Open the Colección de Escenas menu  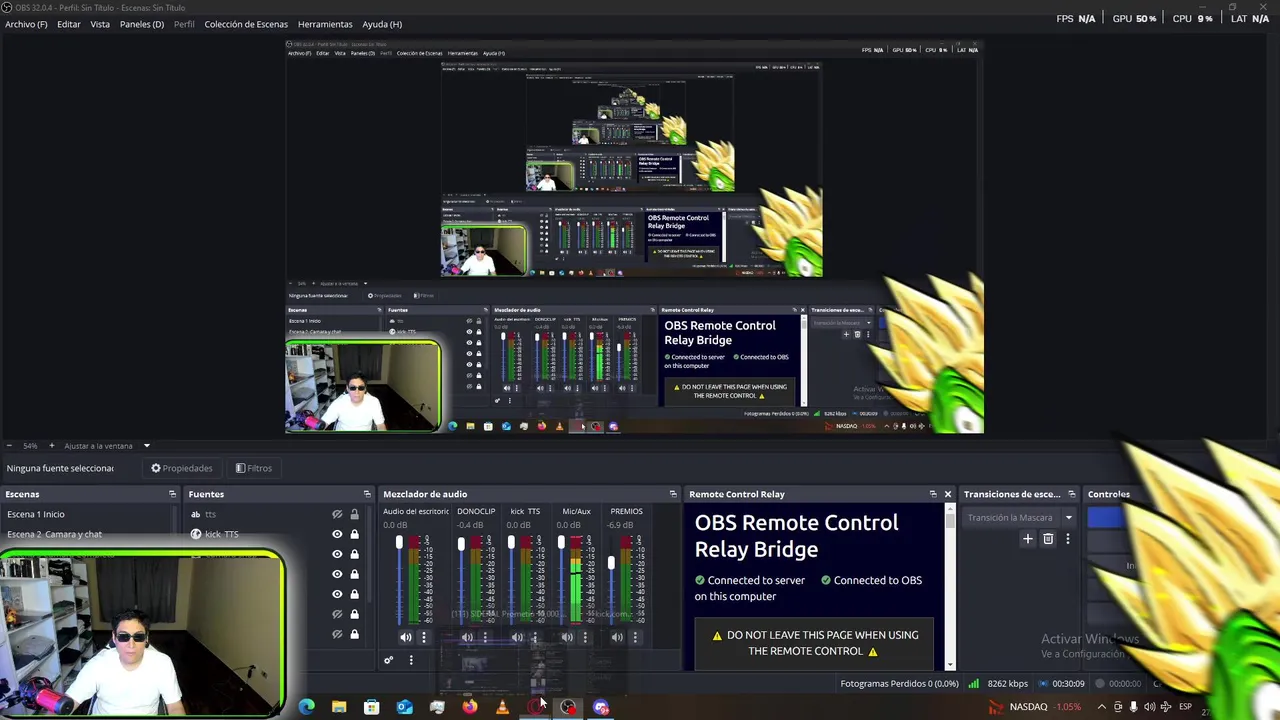pyautogui.click(x=246, y=24)
